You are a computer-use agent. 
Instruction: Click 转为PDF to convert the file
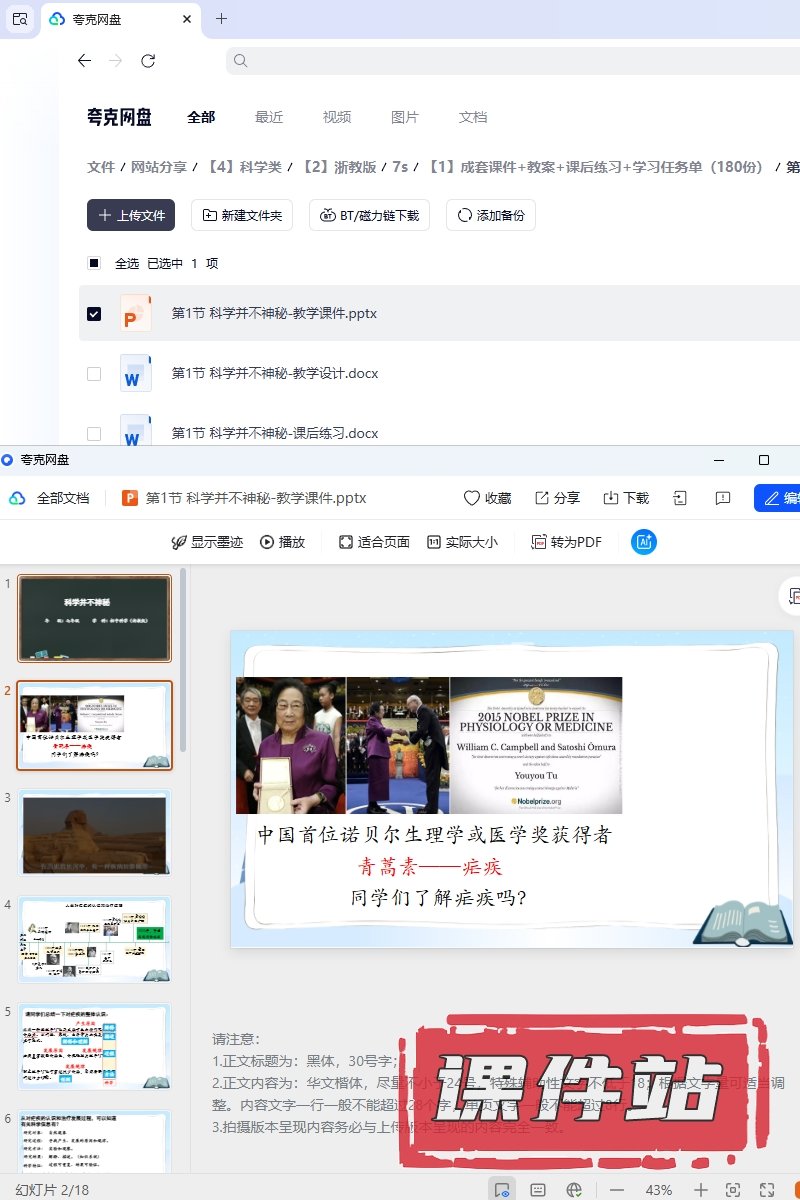[x=566, y=542]
